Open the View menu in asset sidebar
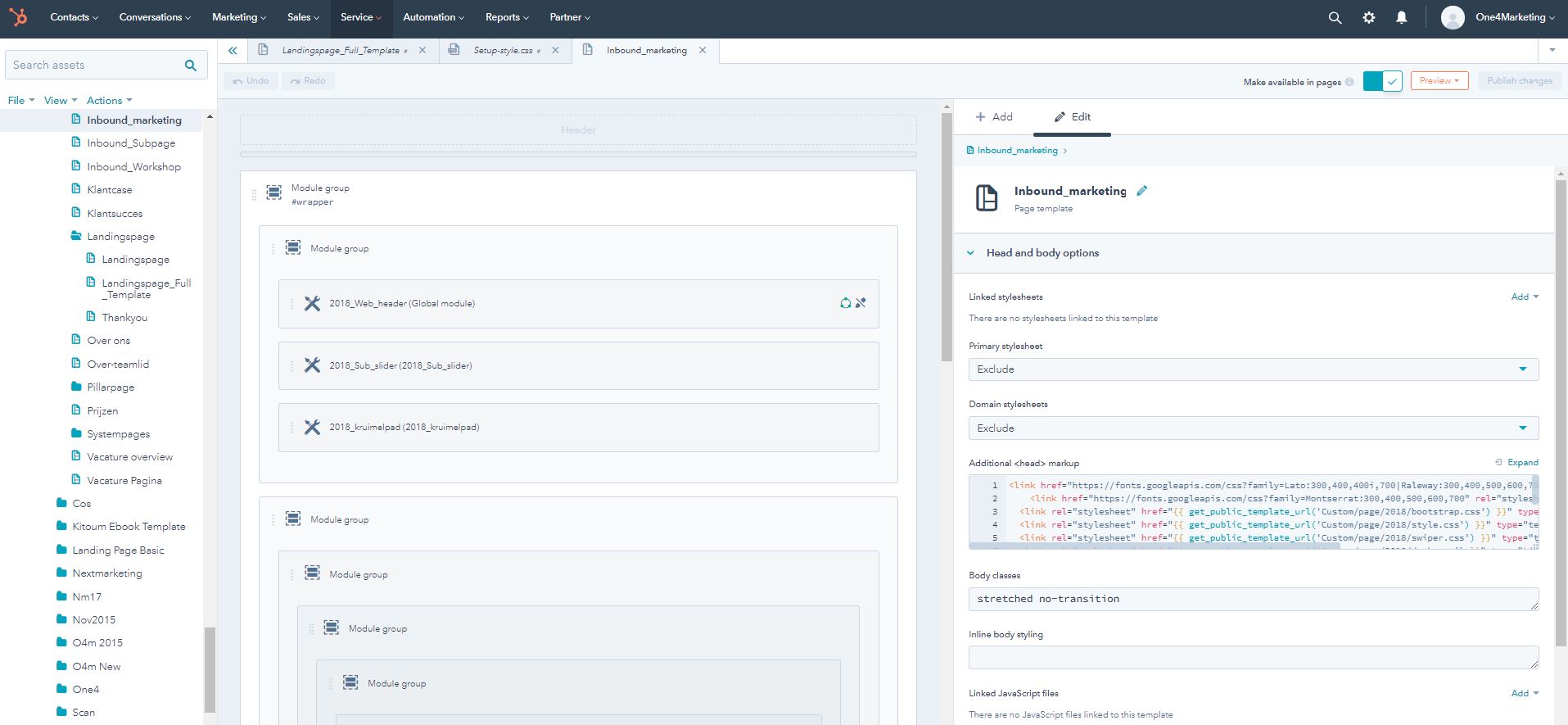The width and height of the screenshot is (1568, 725). point(61,101)
